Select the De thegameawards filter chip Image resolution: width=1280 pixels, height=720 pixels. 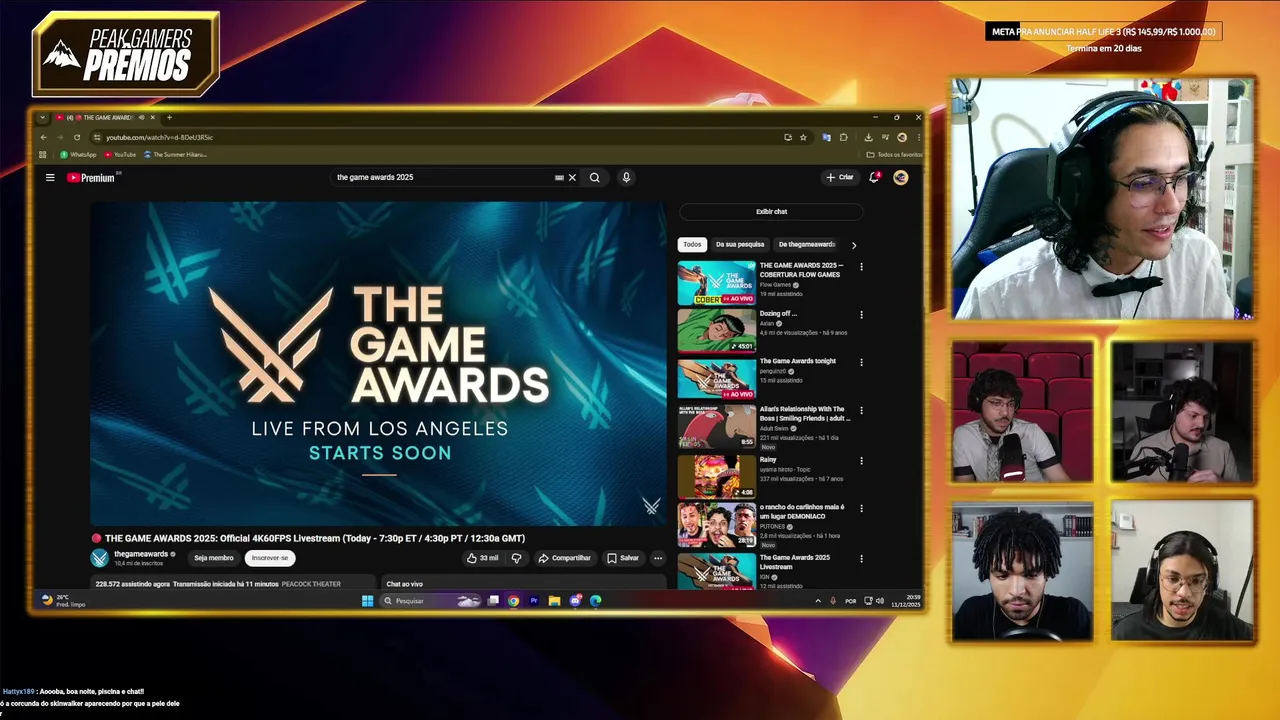pyautogui.click(x=806, y=244)
